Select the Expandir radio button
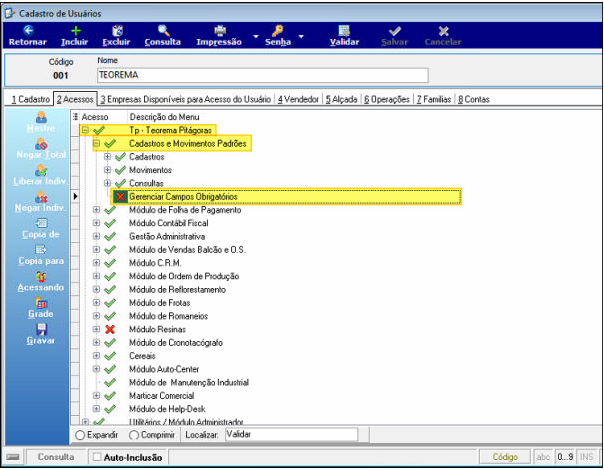604x470 pixels. (80, 435)
